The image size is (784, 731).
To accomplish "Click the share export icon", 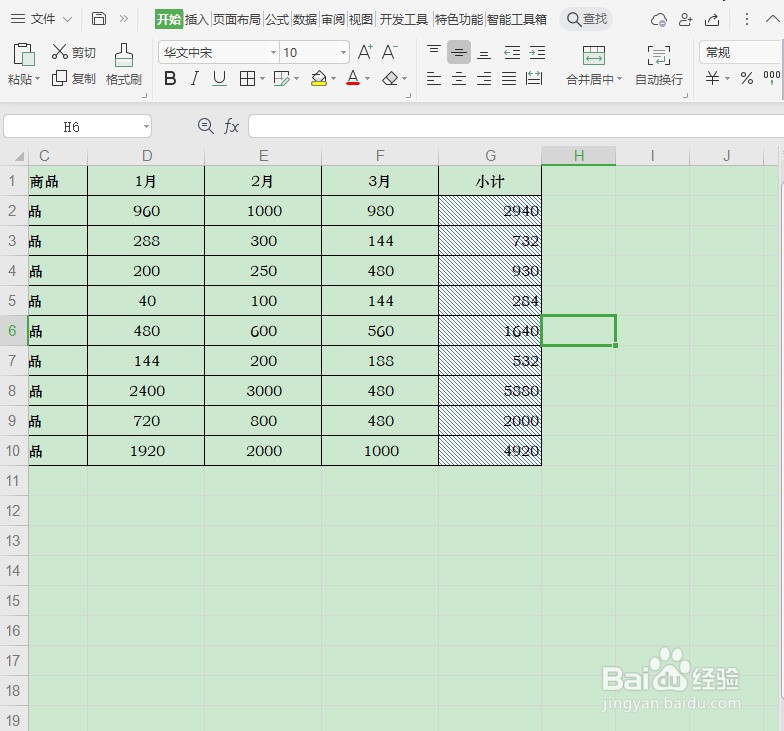I will (x=712, y=20).
